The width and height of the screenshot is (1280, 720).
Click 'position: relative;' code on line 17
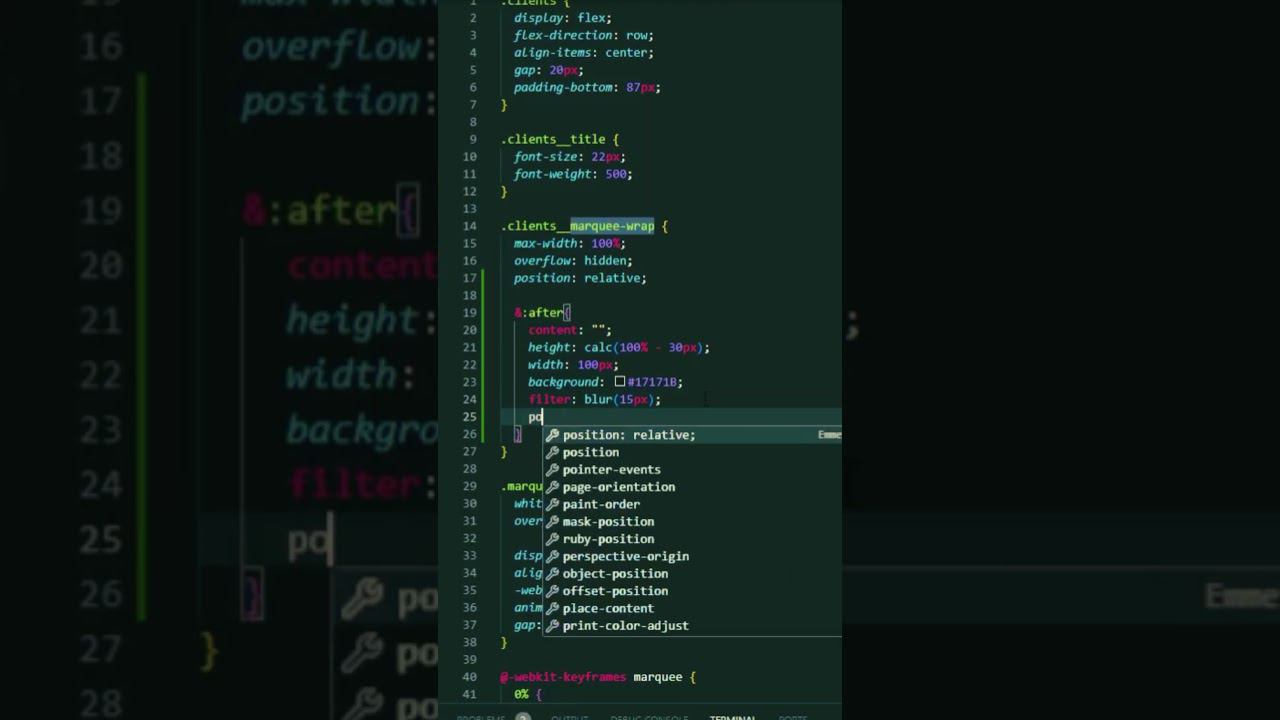pyautogui.click(x=580, y=278)
